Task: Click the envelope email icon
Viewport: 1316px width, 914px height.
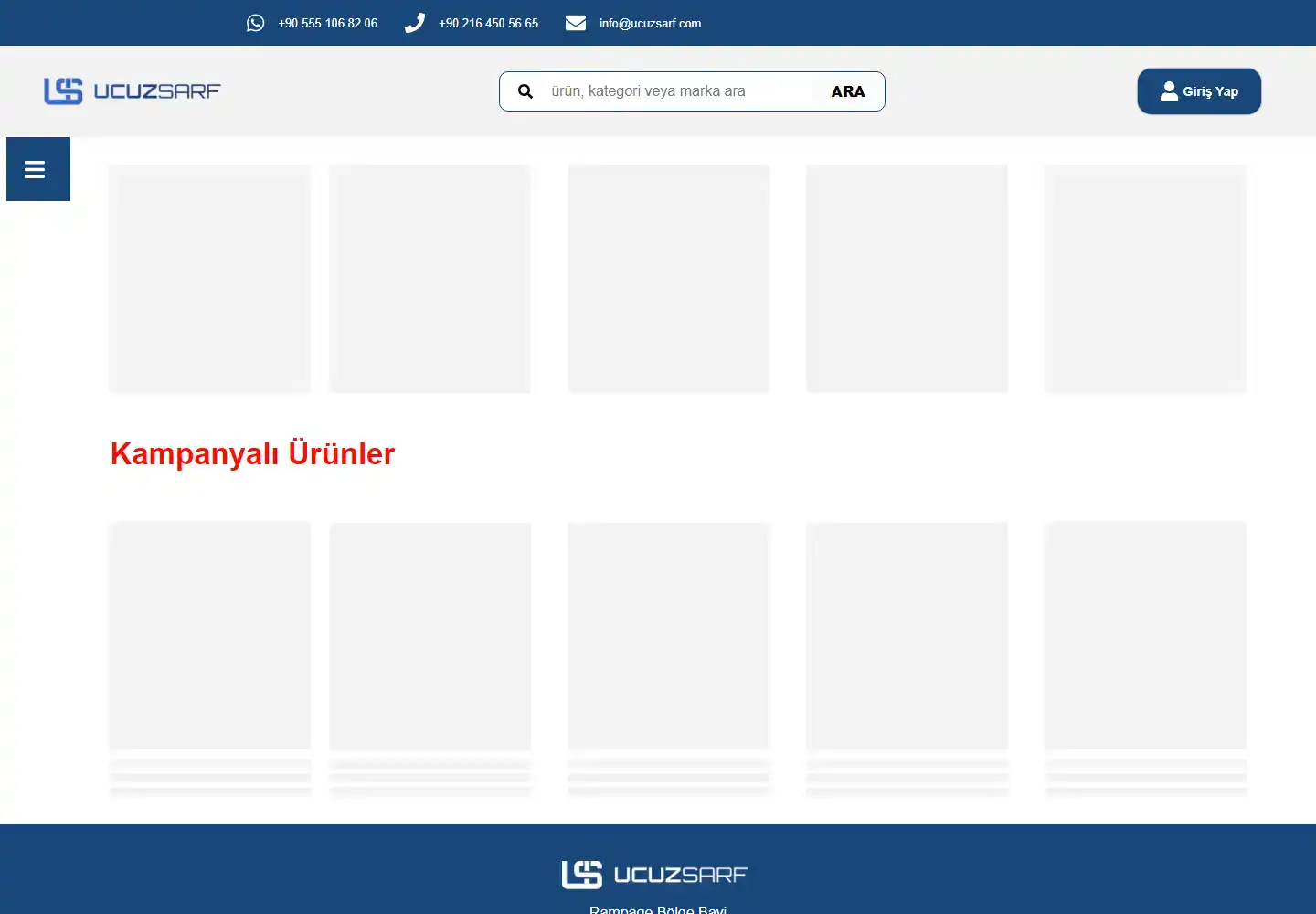Action: click(x=576, y=23)
